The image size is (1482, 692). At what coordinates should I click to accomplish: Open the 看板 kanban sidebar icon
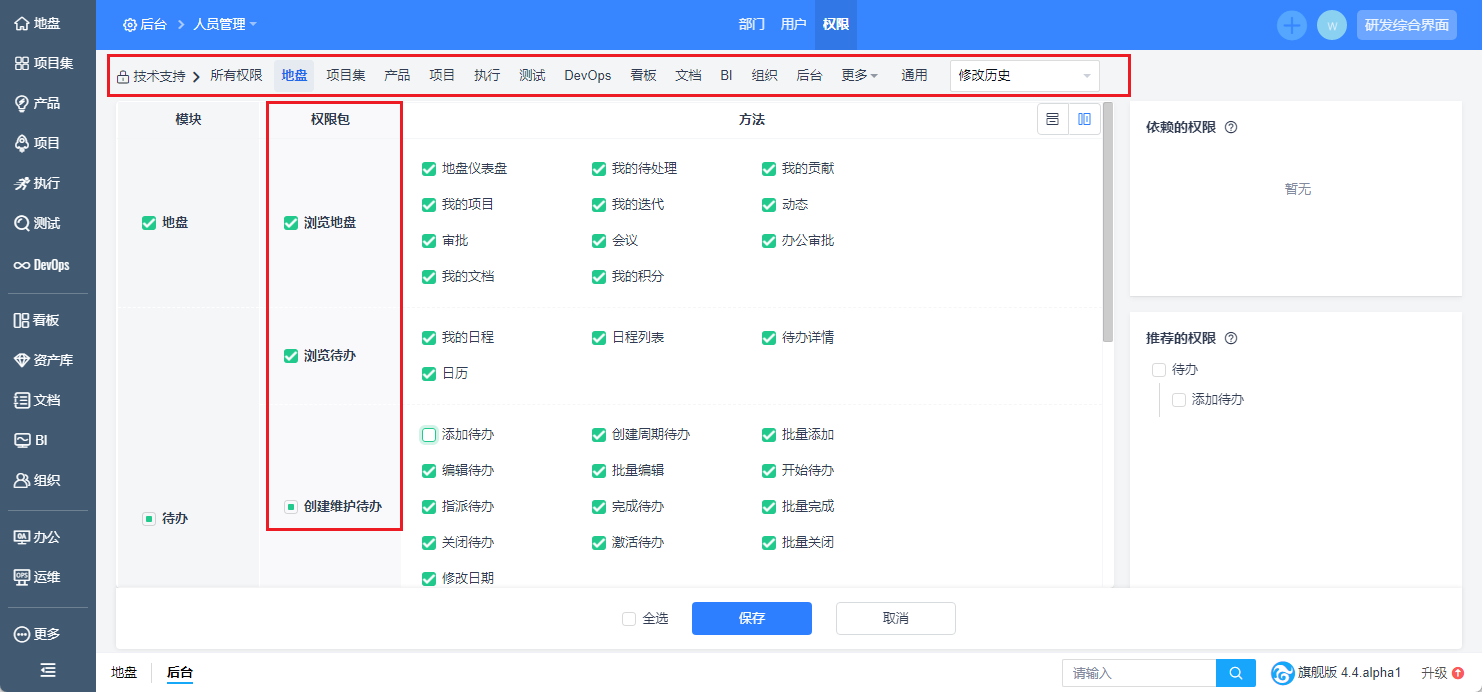point(37,320)
